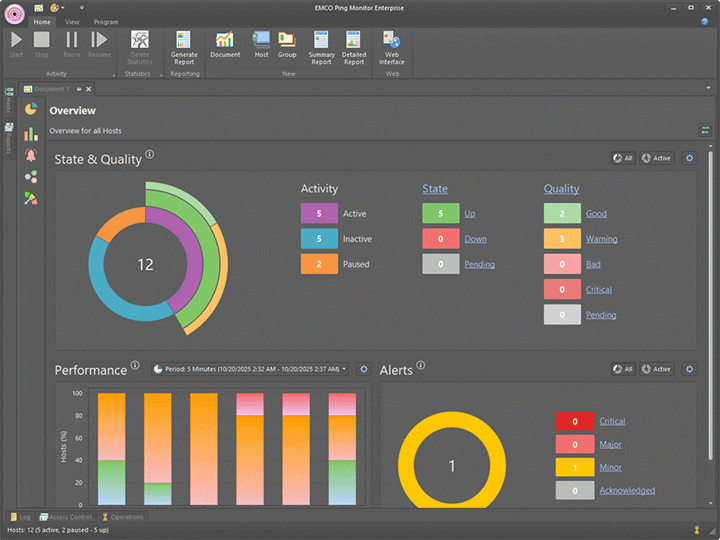Open the Reports side panel tab
The height and width of the screenshot is (540, 720).
[9, 139]
